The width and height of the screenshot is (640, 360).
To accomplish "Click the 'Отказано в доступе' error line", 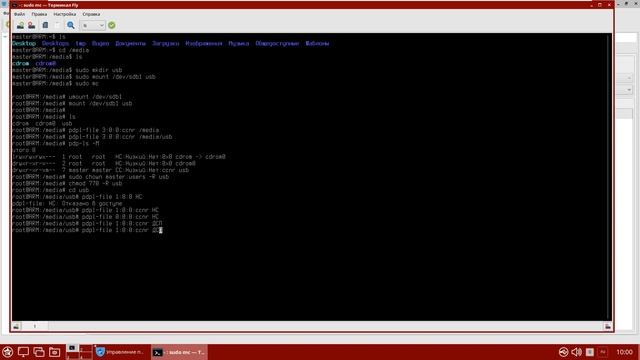I will 67,204.
